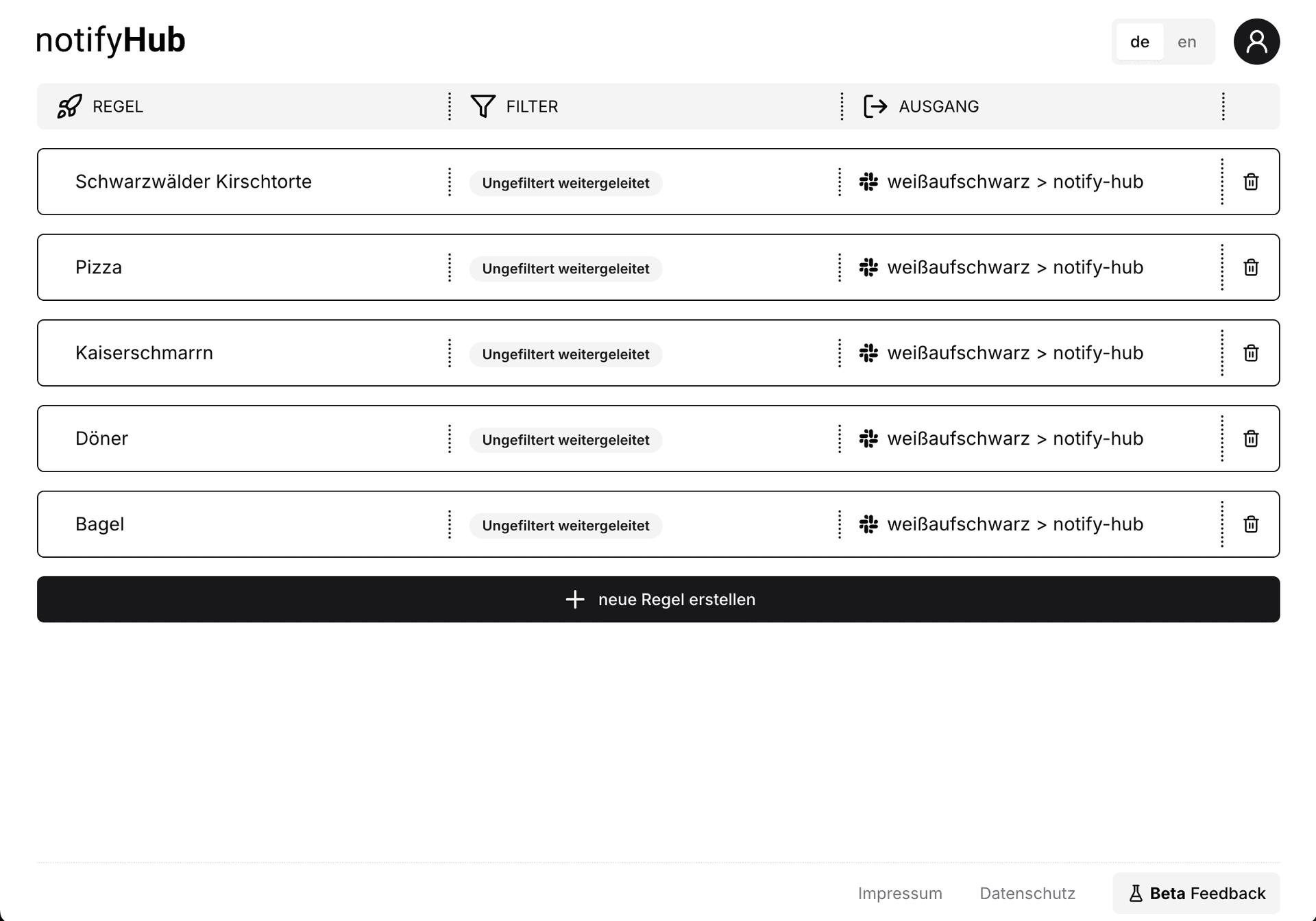Viewport: 1316px width, 921px height.
Task: Open the Impressum page
Action: coord(900,893)
